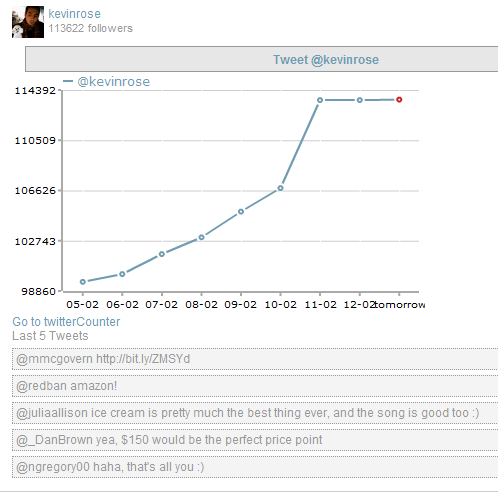
Task: Select the 08-02 data point on the chart
Action: 201,237
